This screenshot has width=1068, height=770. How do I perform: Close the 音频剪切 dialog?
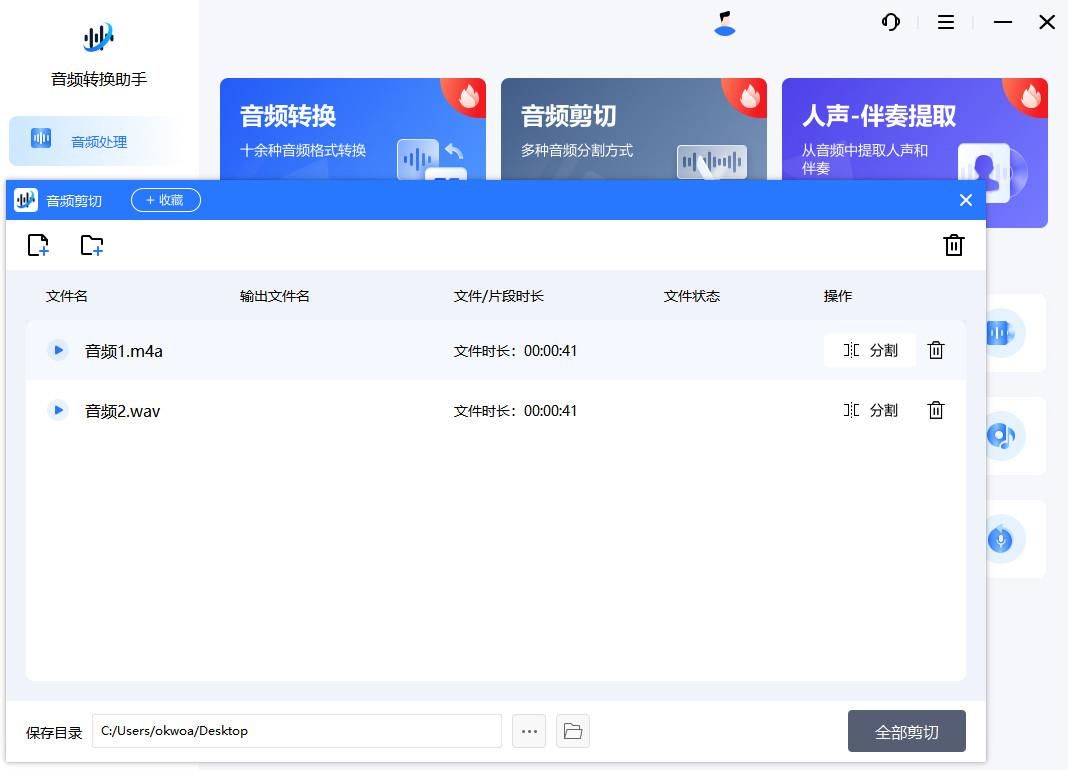[966, 200]
